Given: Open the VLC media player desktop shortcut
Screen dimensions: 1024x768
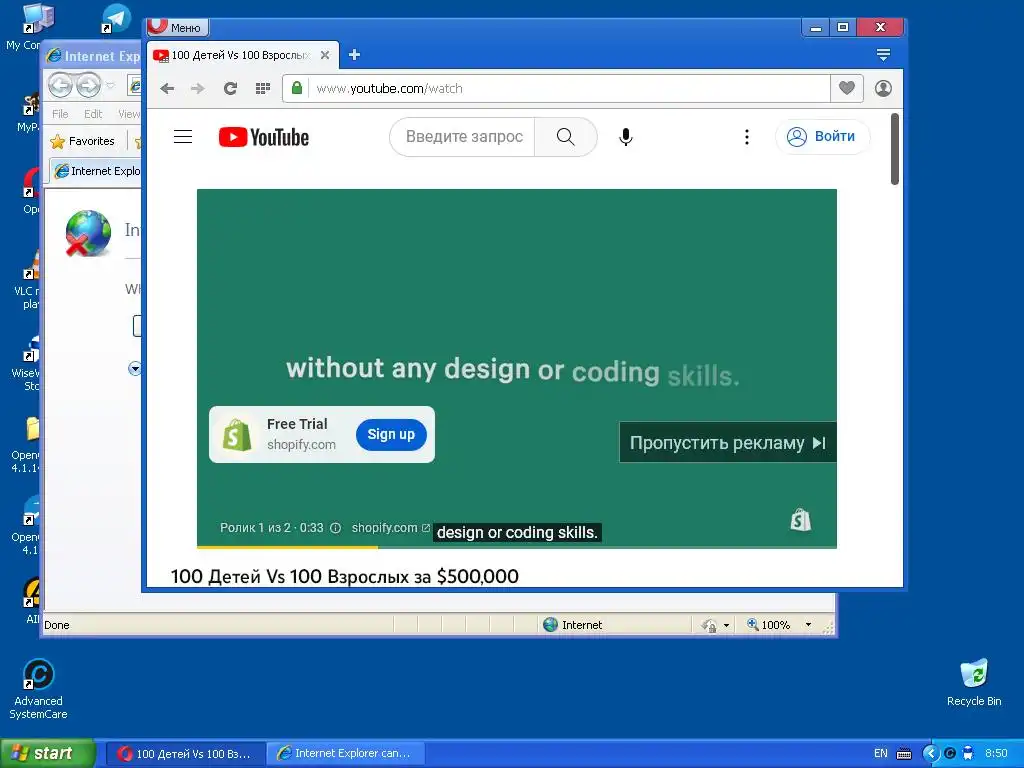Looking at the screenshot, I should pos(27,281).
